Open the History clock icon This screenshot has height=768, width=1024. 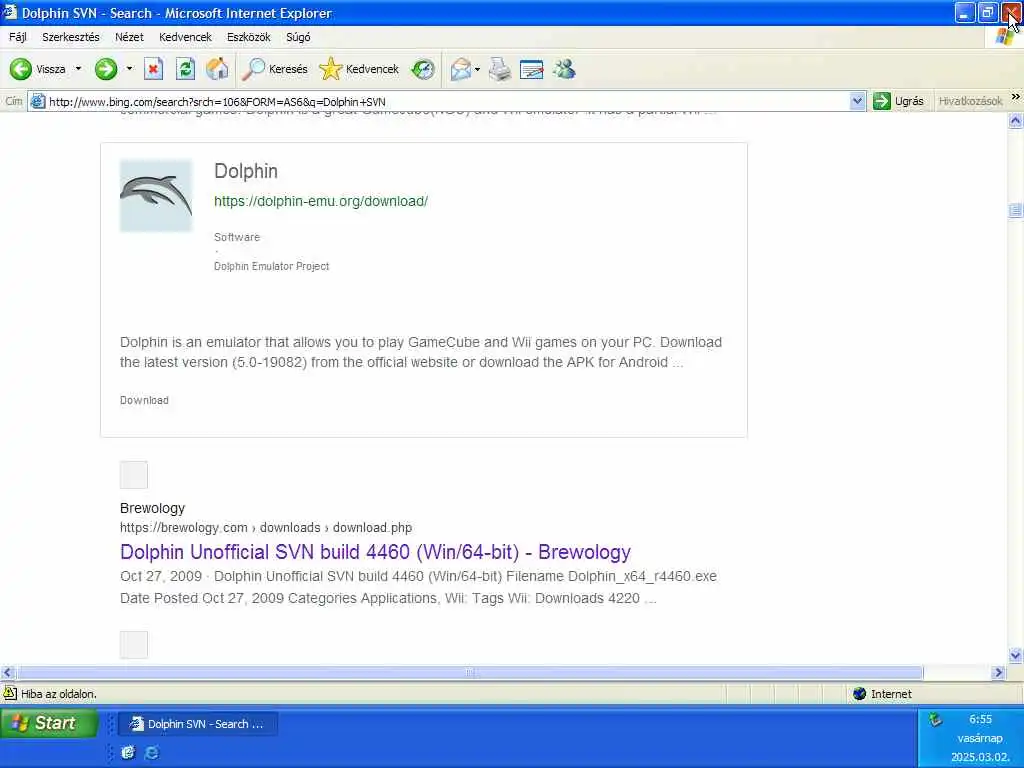click(x=423, y=69)
